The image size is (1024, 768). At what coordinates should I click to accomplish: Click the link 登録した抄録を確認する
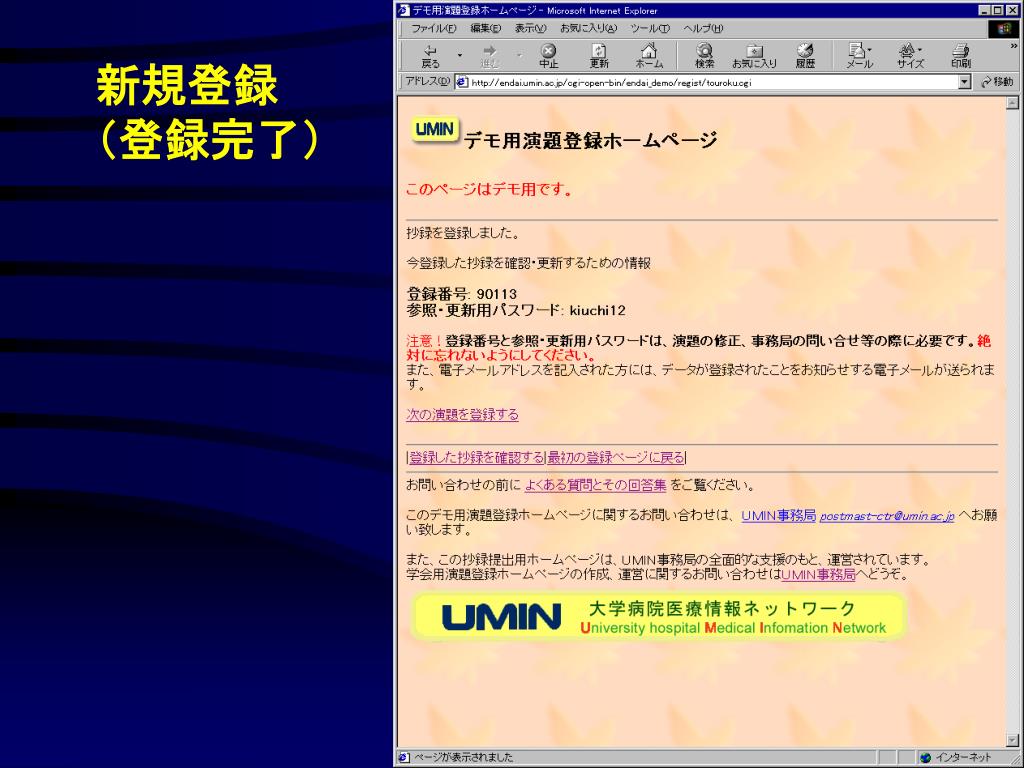[476, 458]
